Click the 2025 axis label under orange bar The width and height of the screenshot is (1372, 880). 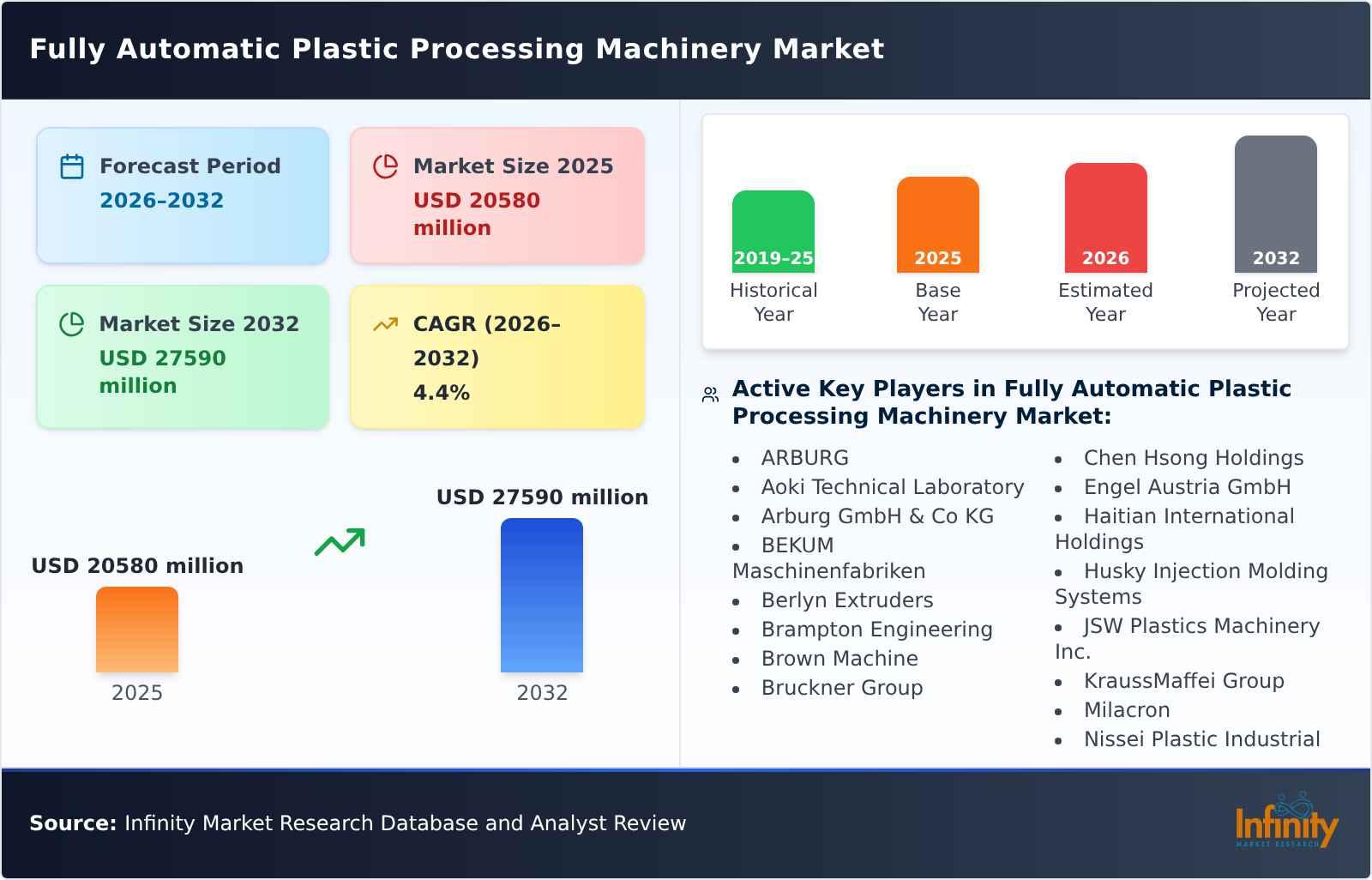click(x=137, y=693)
